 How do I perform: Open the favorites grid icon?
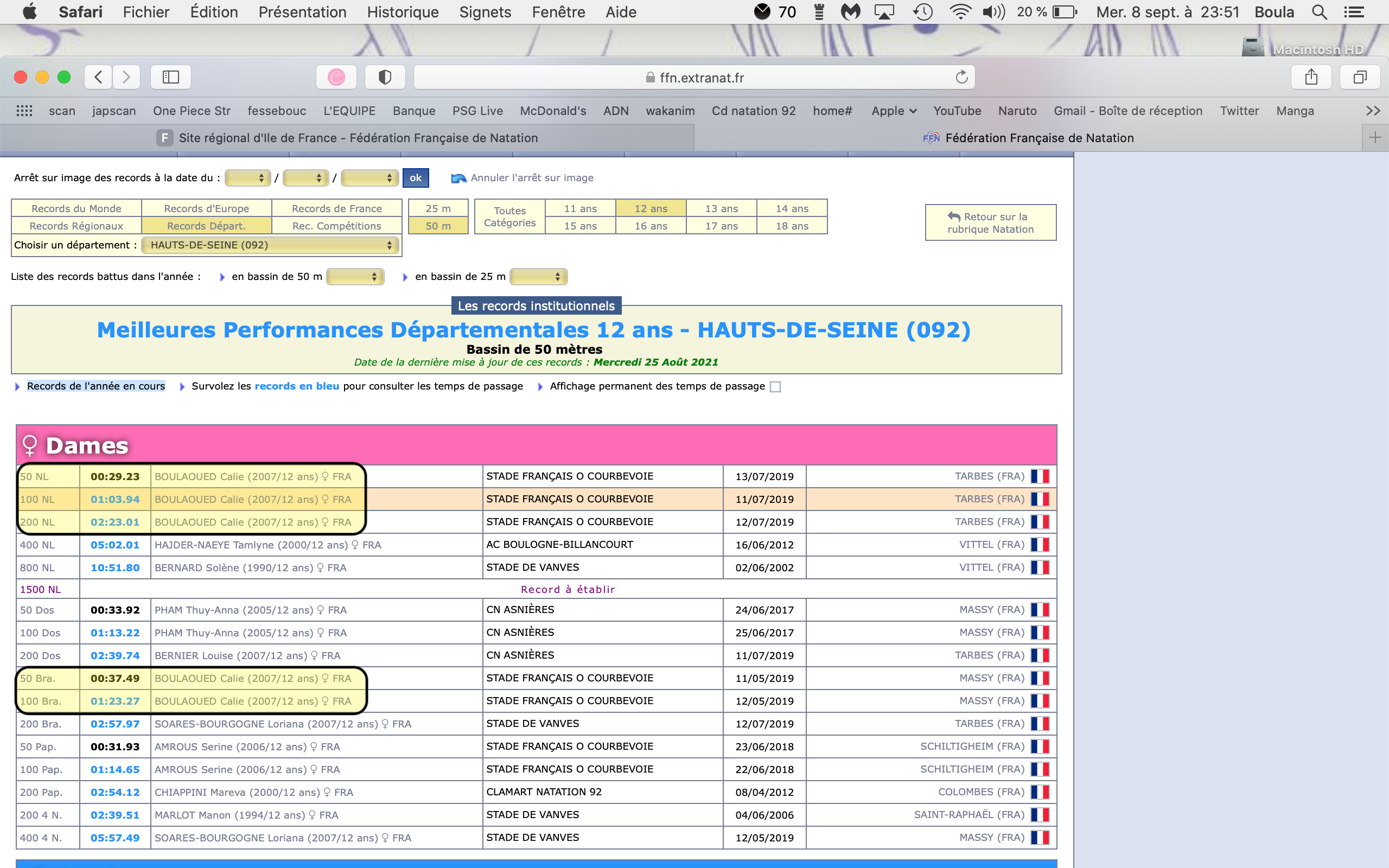tap(24, 111)
